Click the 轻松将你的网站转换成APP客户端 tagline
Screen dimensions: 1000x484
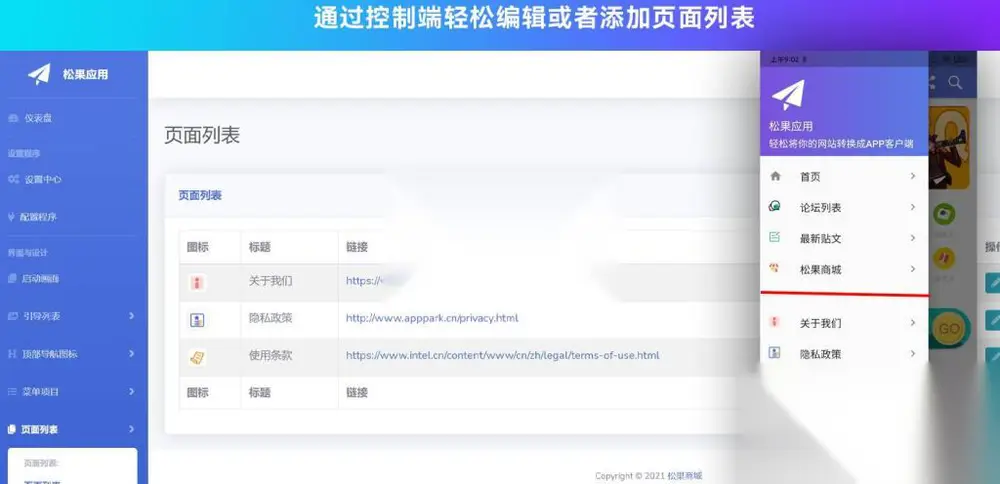(841, 144)
